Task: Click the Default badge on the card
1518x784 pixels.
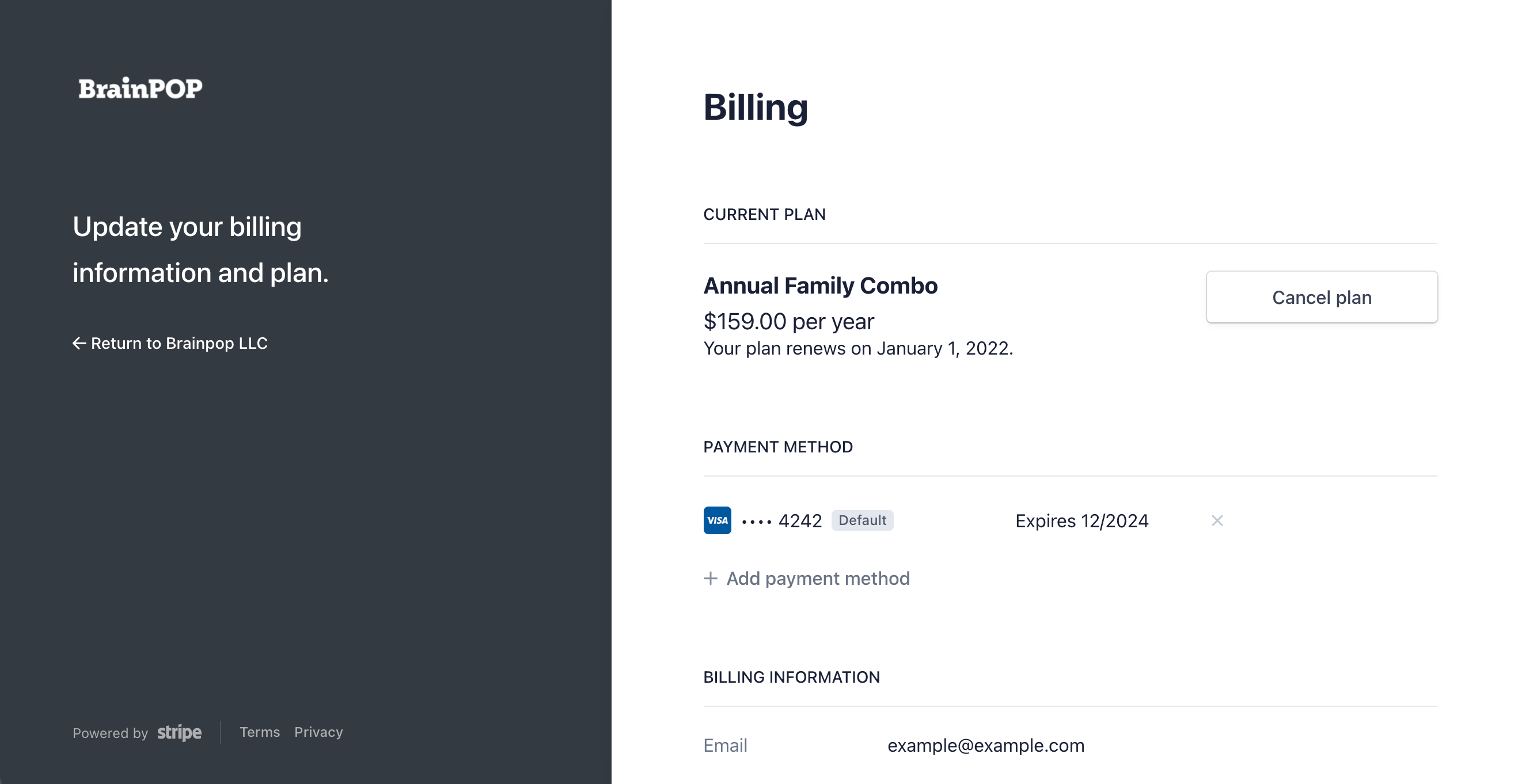Action: click(862, 521)
